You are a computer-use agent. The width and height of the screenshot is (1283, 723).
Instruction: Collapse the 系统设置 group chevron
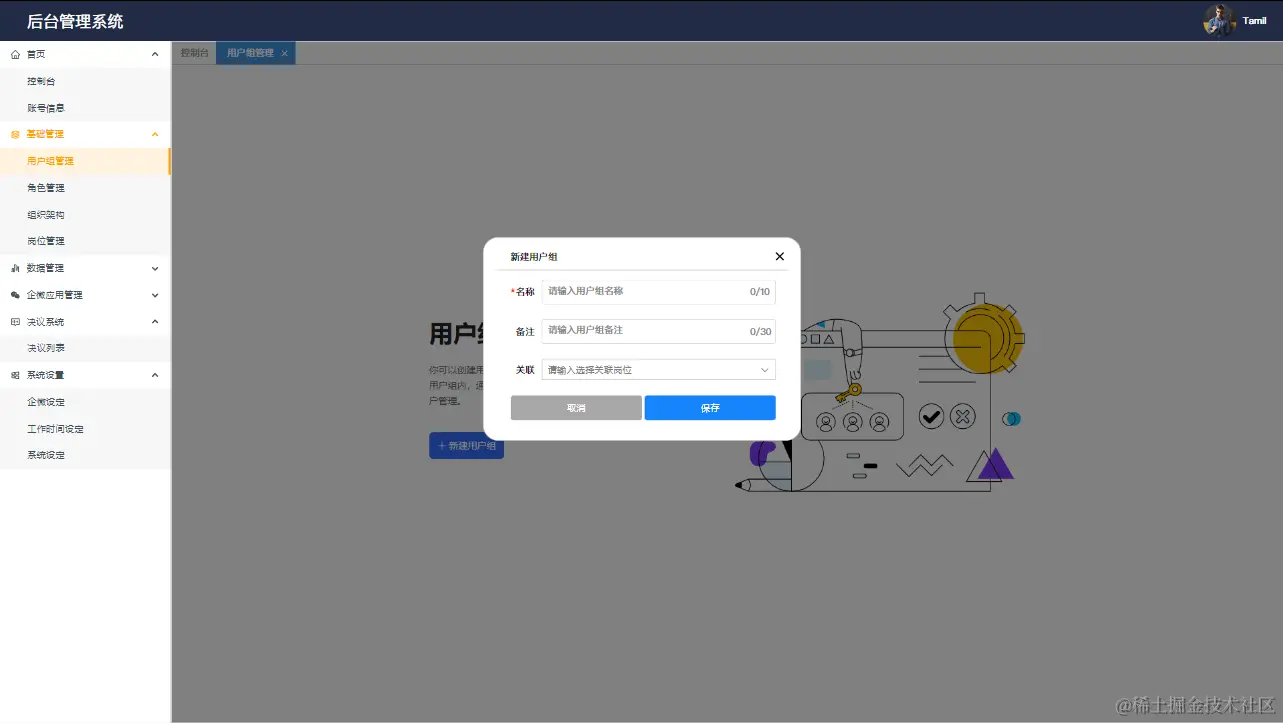click(x=155, y=375)
